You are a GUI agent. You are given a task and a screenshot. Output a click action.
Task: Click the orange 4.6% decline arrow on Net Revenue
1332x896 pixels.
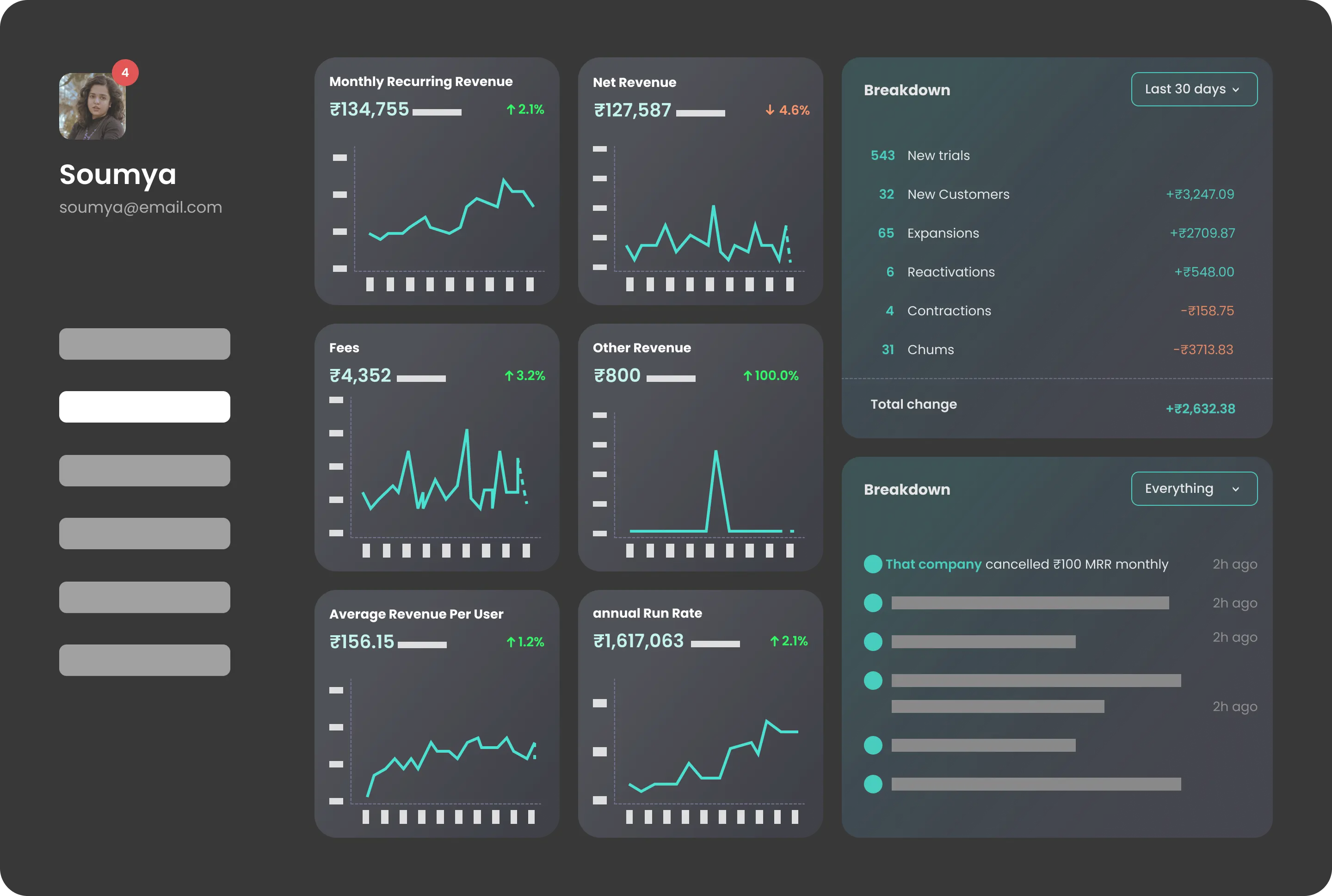pos(788,110)
